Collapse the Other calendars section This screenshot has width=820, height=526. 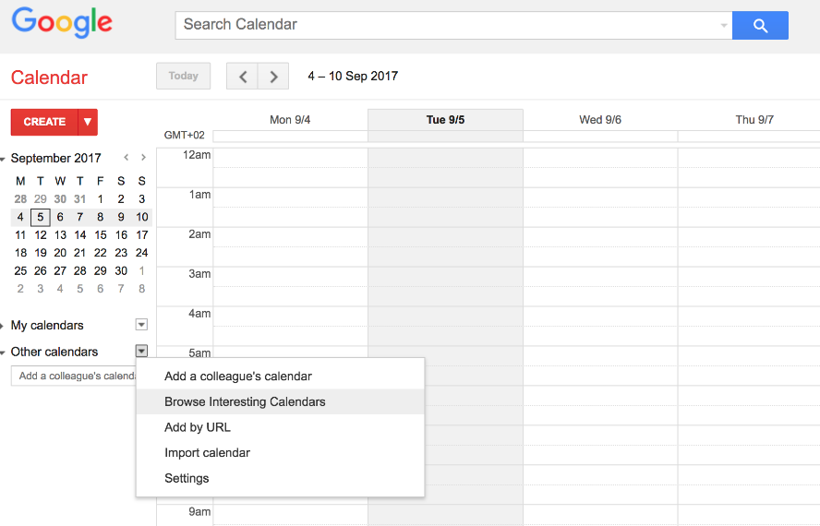coord(3,352)
